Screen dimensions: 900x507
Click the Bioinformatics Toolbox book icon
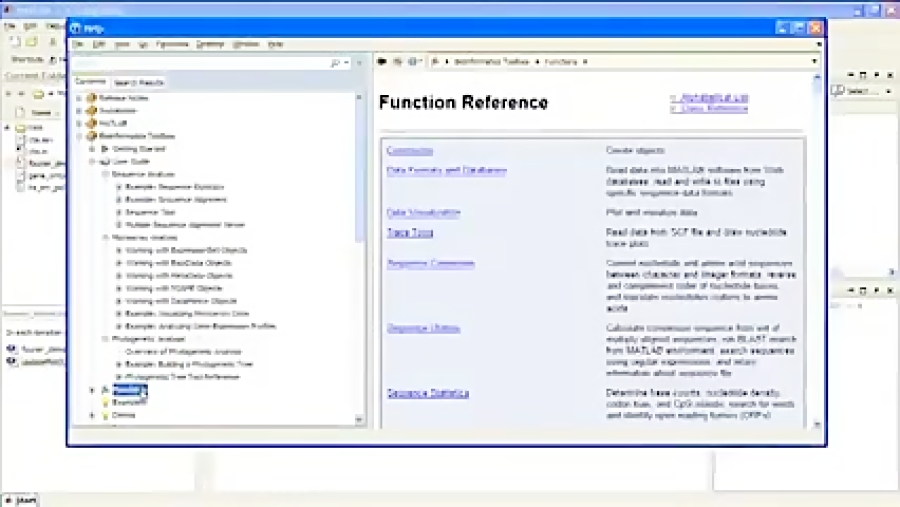click(x=91, y=136)
